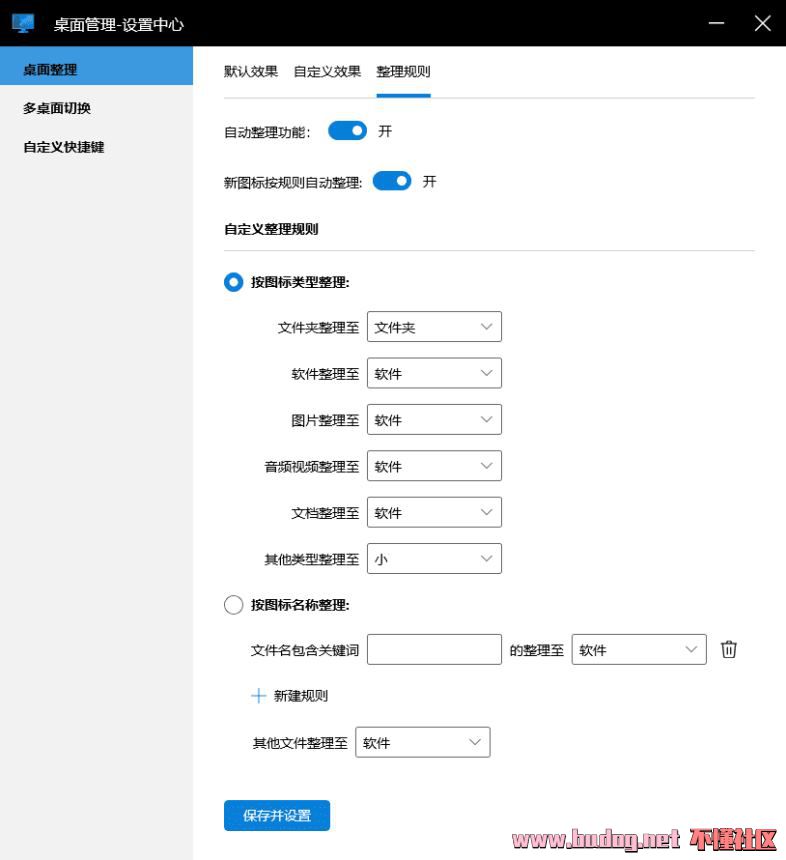Click the desktop manager app icon in title bar
Image resolution: width=786 pixels, height=860 pixels.
(x=23, y=23)
